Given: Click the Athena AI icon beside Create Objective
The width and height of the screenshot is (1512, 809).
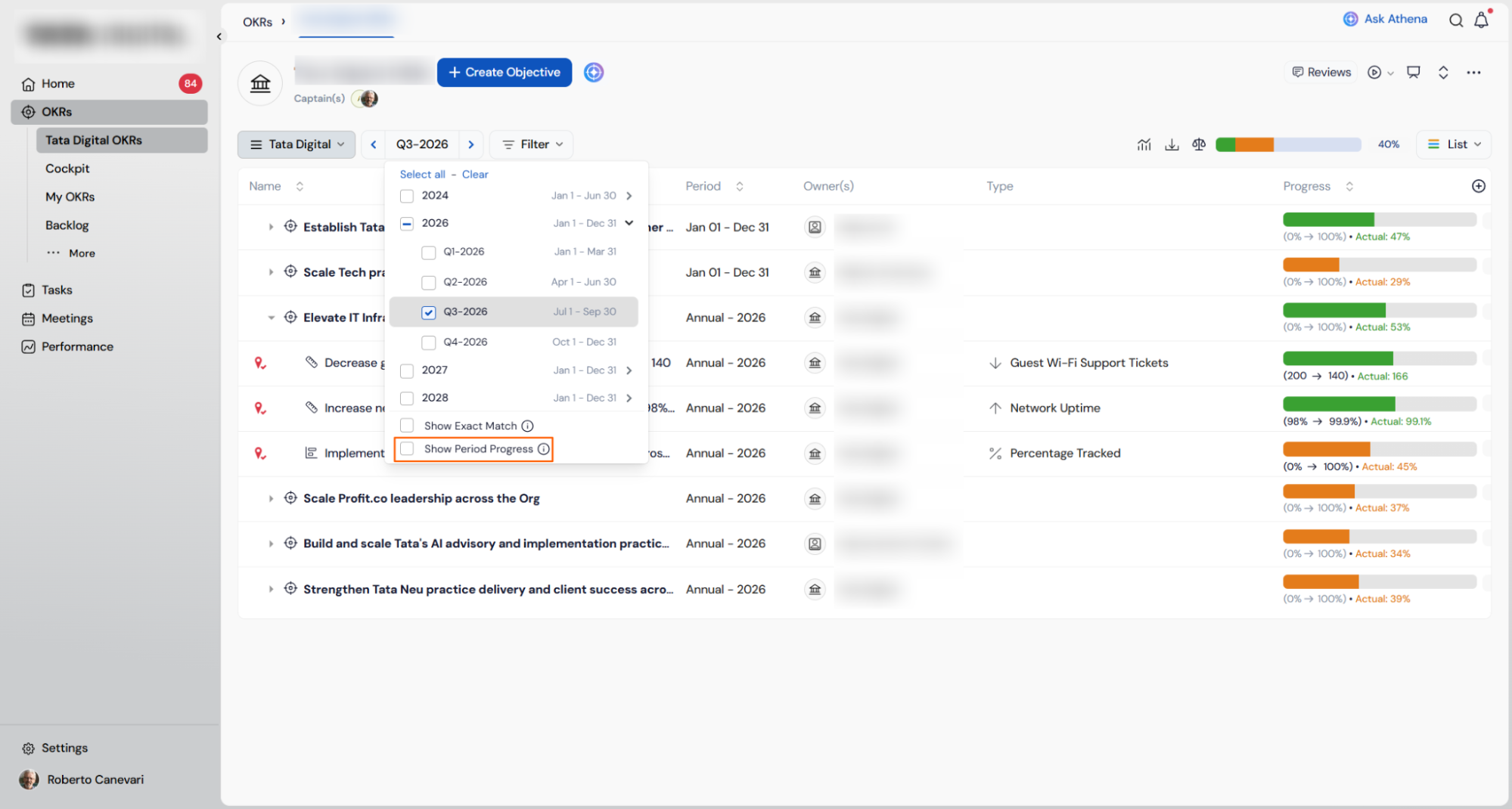Looking at the screenshot, I should click(x=594, y=73).
